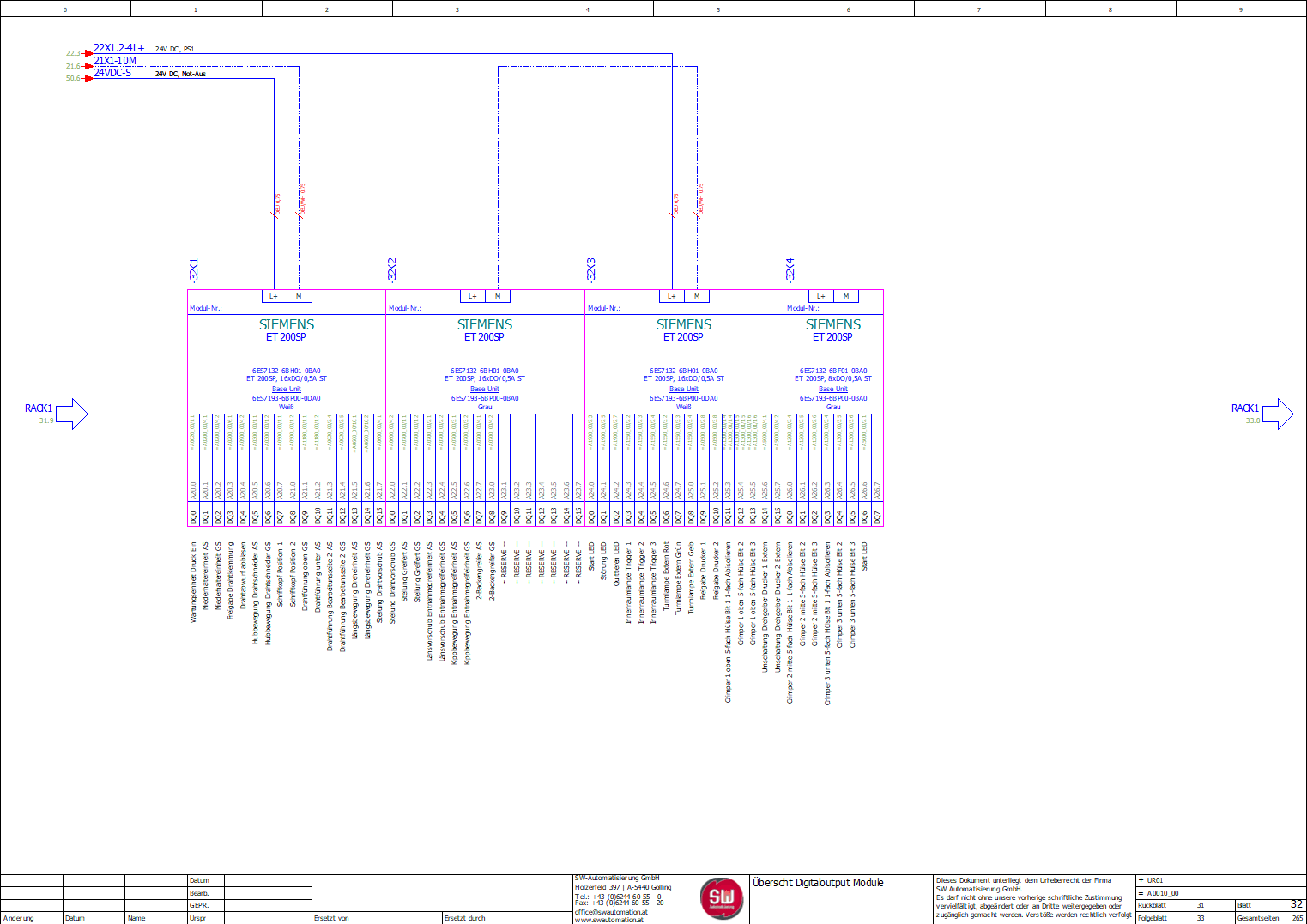Click address A22.0 in module -32K2
Screen dimensions: 1307x924
click(x=393, y=490)
